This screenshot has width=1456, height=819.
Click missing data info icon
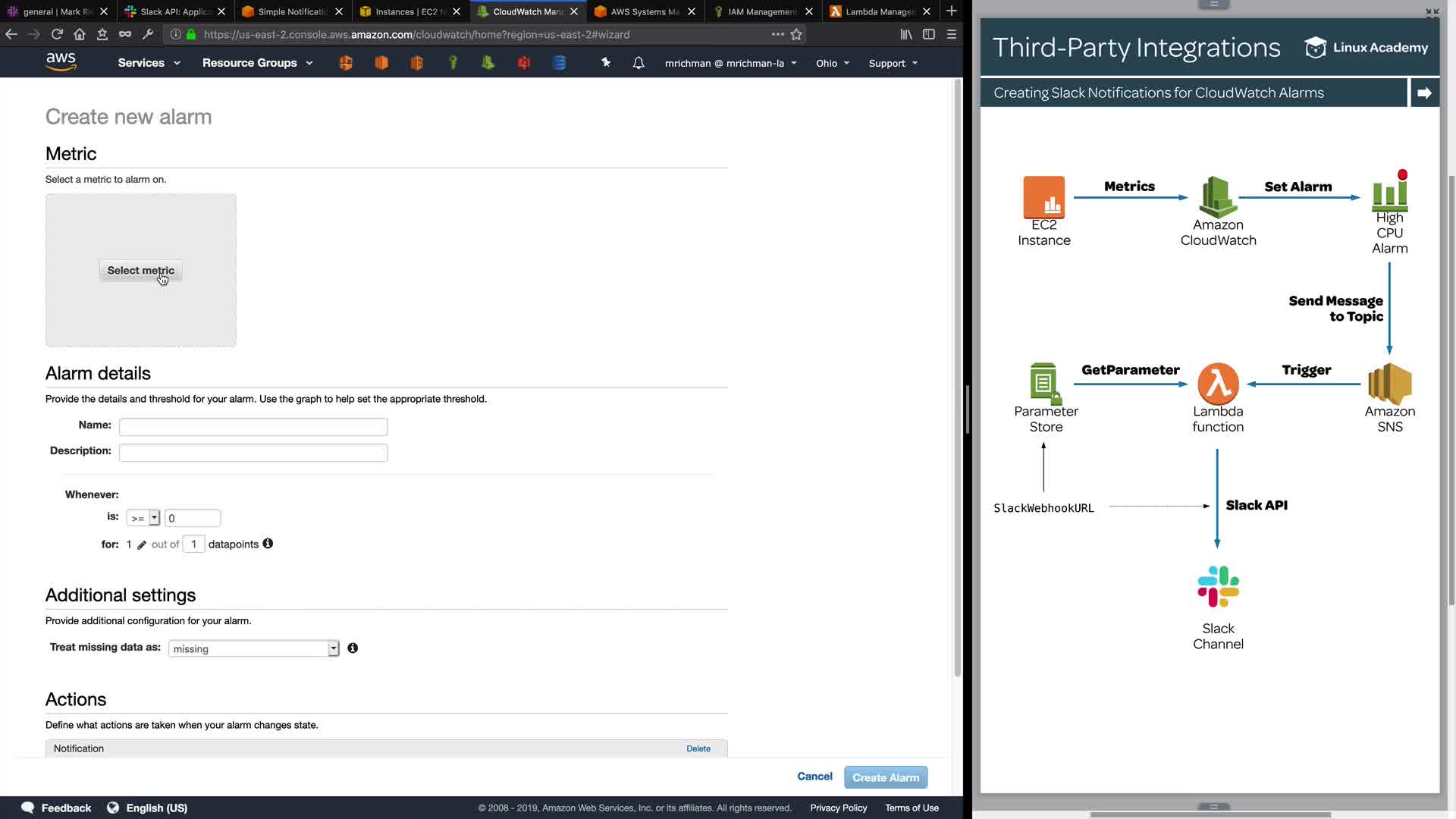coord(353,648)
